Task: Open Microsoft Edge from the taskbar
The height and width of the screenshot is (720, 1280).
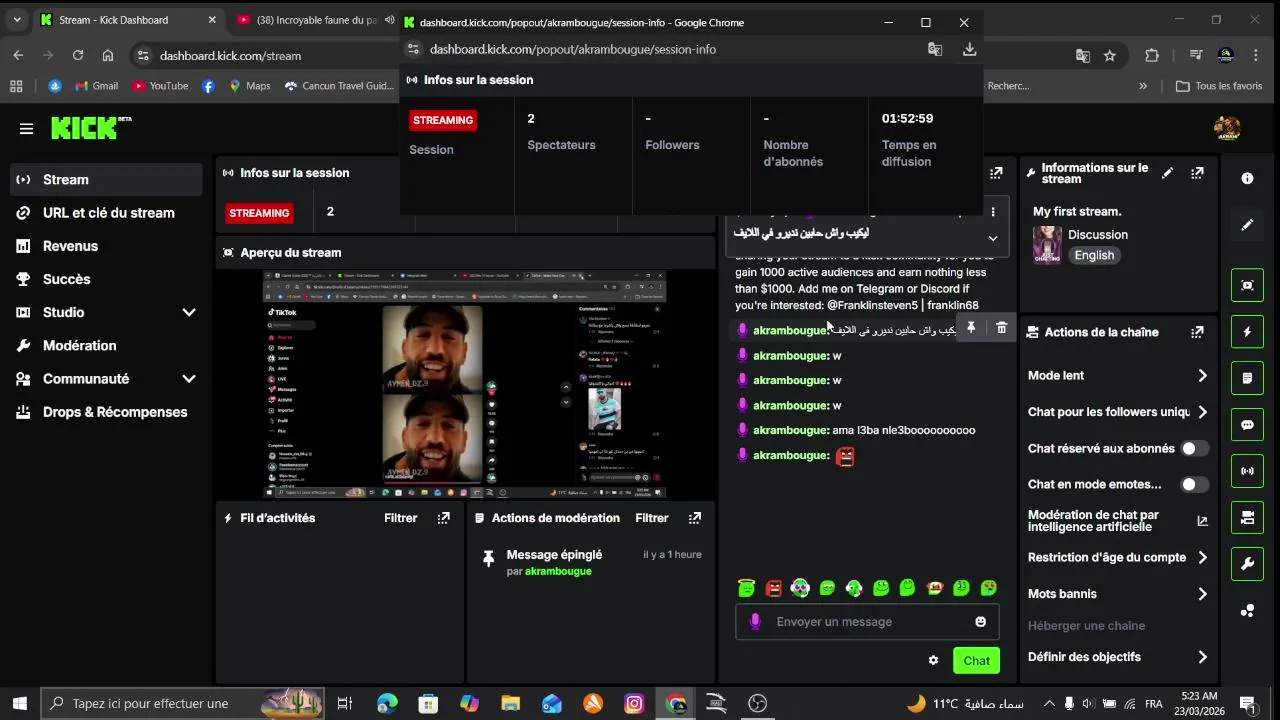Action: (388, 704)
